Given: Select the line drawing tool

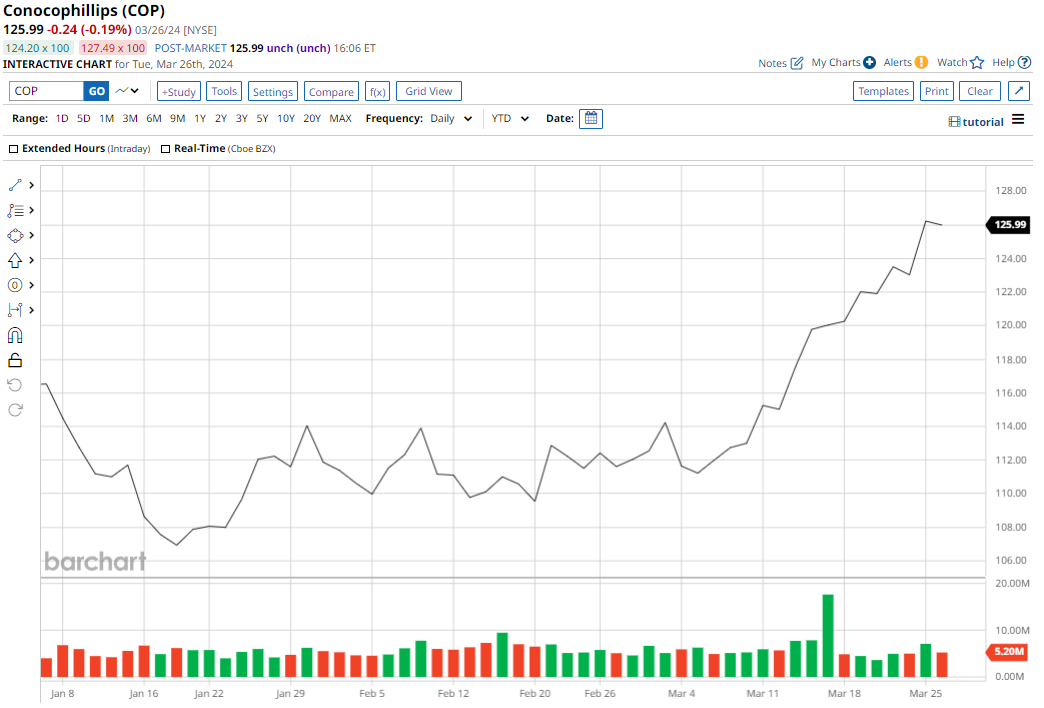Looking at the screenshot, I should pos(15,185).
